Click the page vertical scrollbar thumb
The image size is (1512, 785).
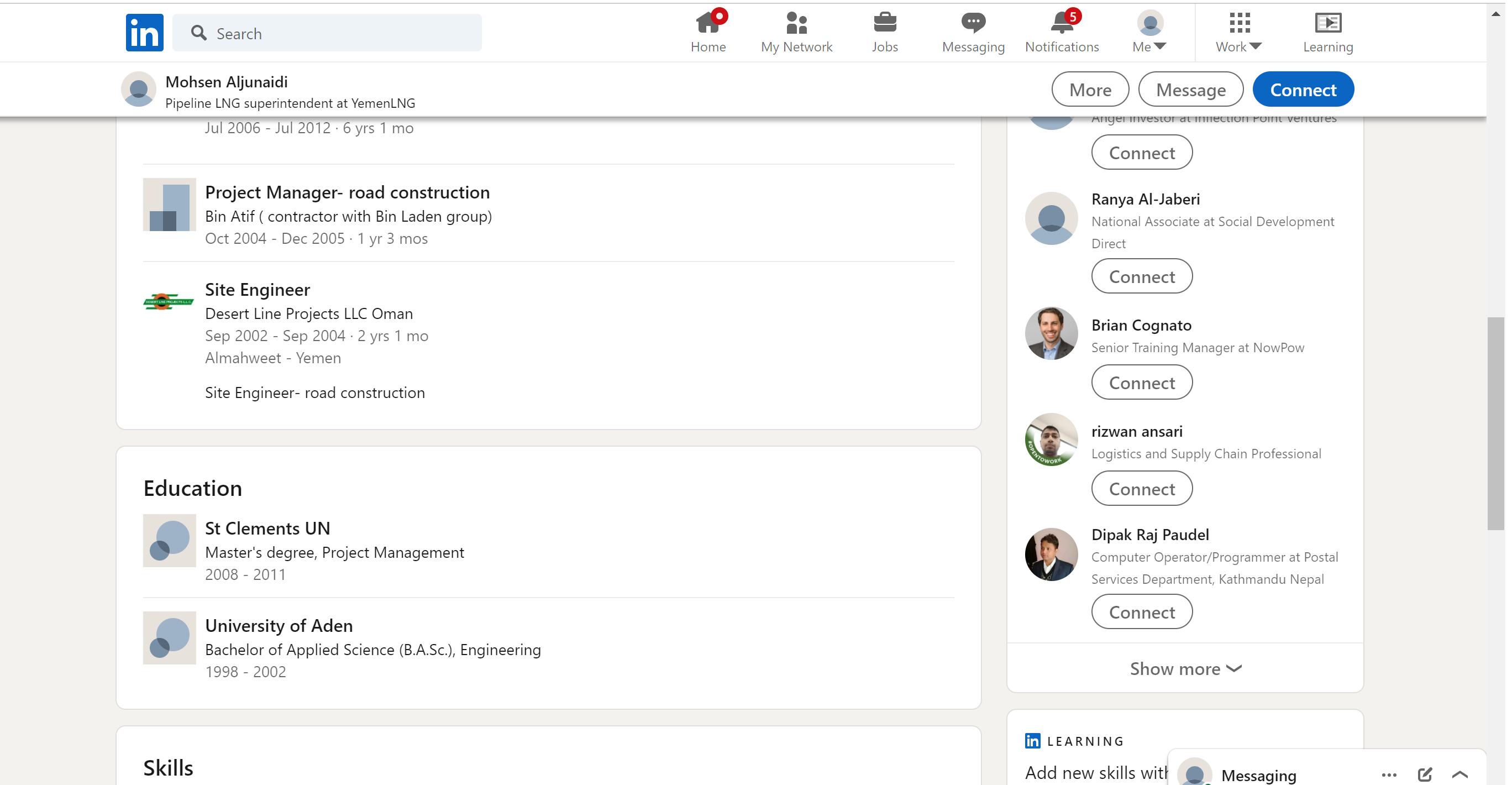coord(1495,423)
